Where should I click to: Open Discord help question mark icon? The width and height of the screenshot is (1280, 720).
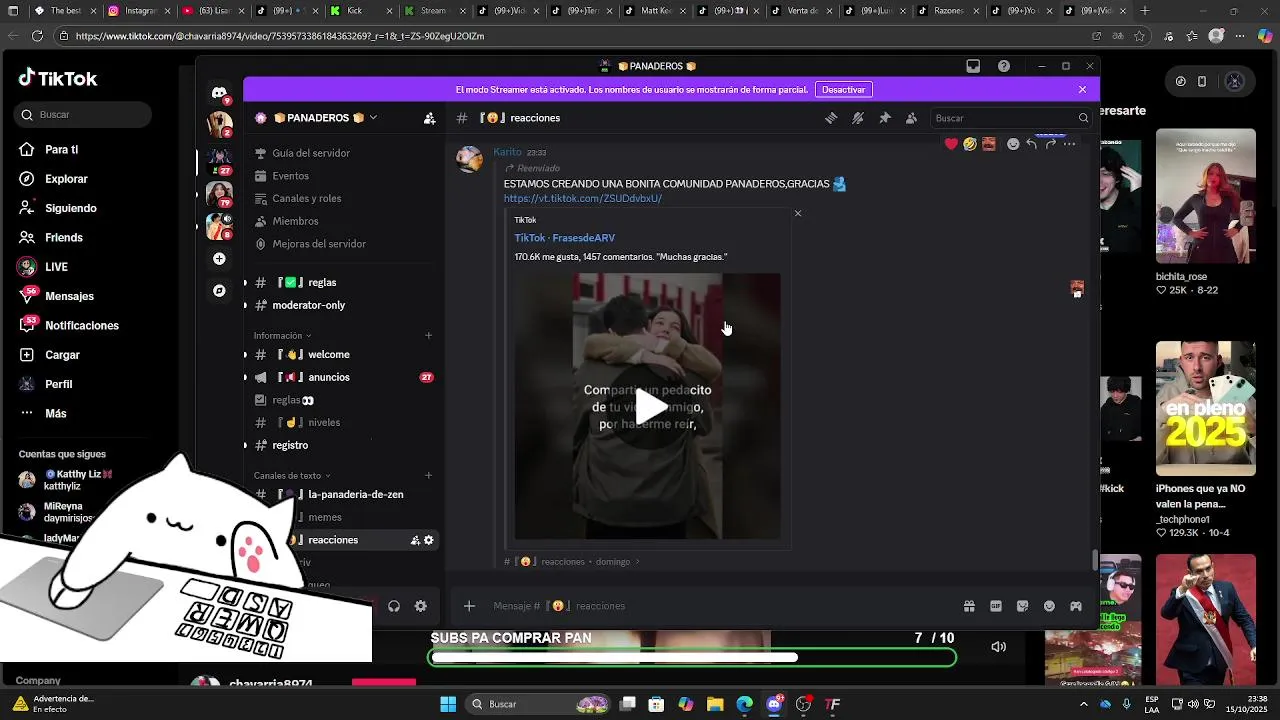point(1004,66)
